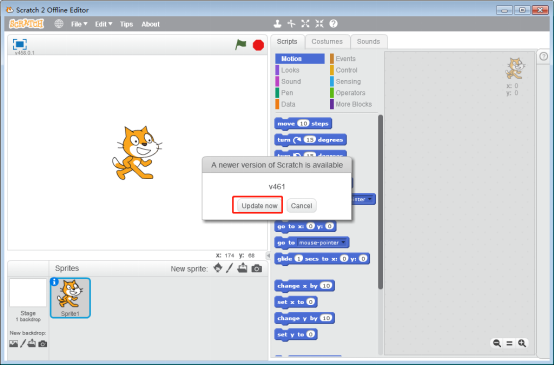Click the Scratch logo
The width and height of the screenshot is (554, 365).
tap(26, 24)
